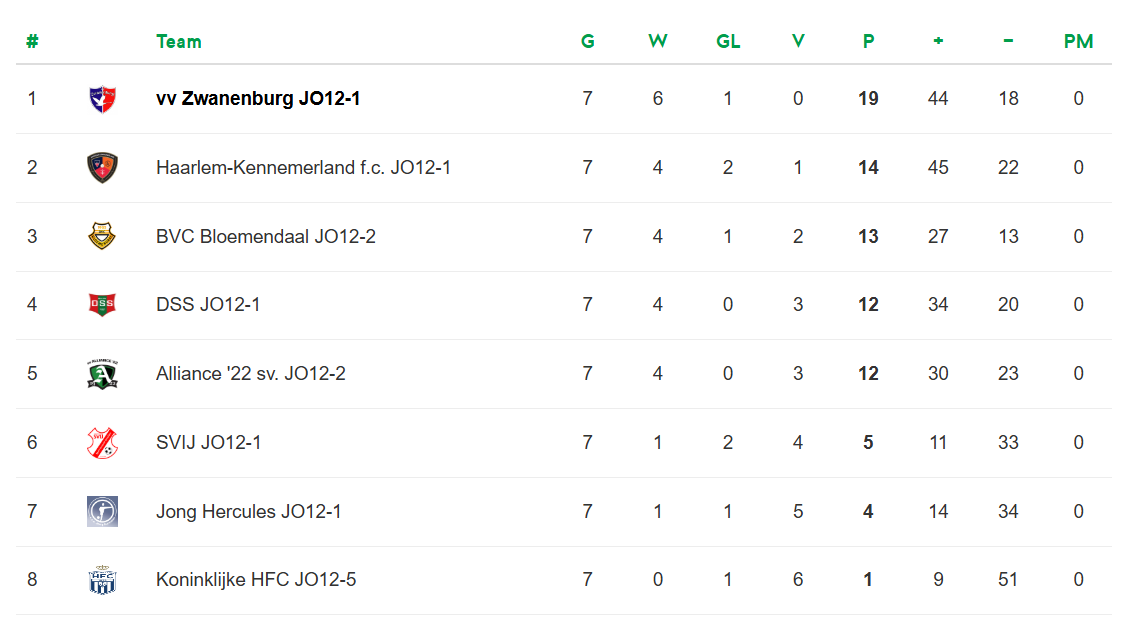Viewport: 1142px width, 617px height.
Task: Click the Haarlem-Kennemerland f.c. club crest
Action: (x=102, y=168)
